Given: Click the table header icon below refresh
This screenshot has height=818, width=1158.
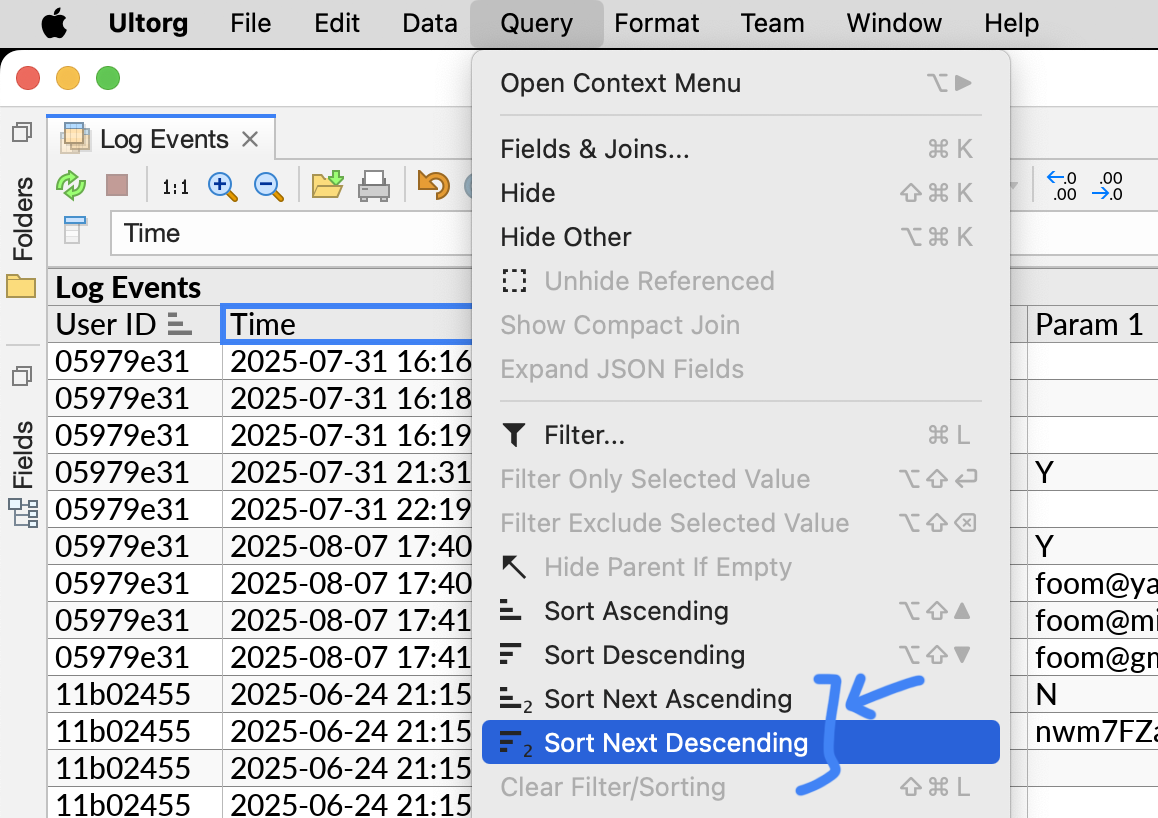Looking at the screenshot, I should [x=74, y=231].
